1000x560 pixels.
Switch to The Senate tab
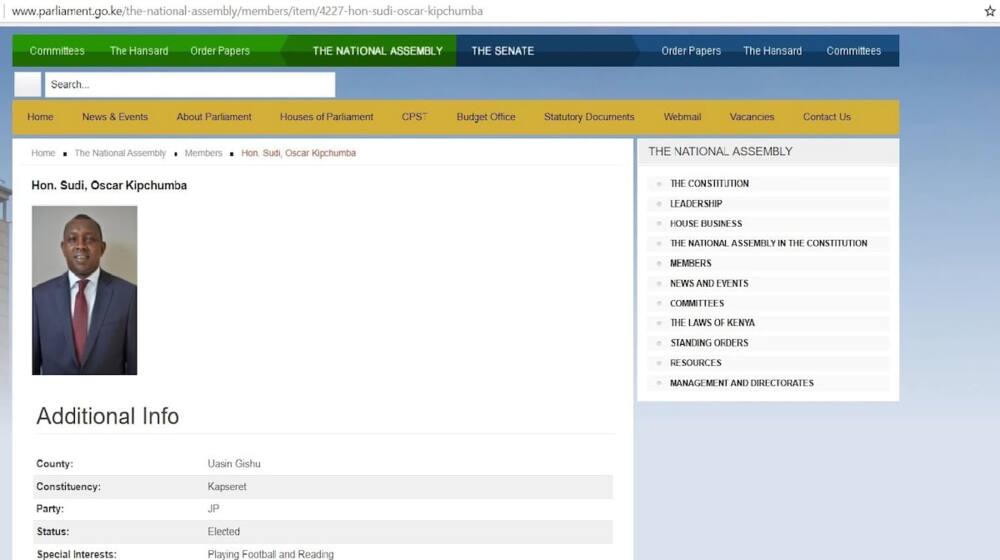503,51
